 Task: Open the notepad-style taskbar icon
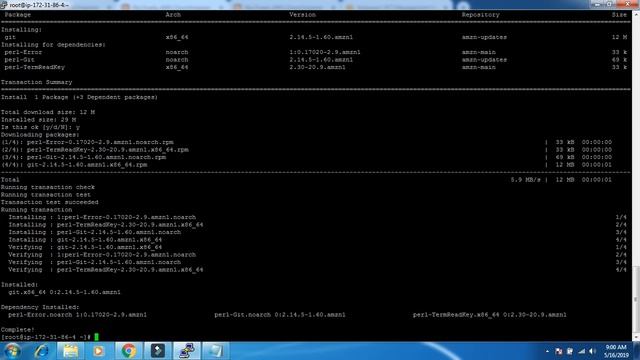point(216,351)
